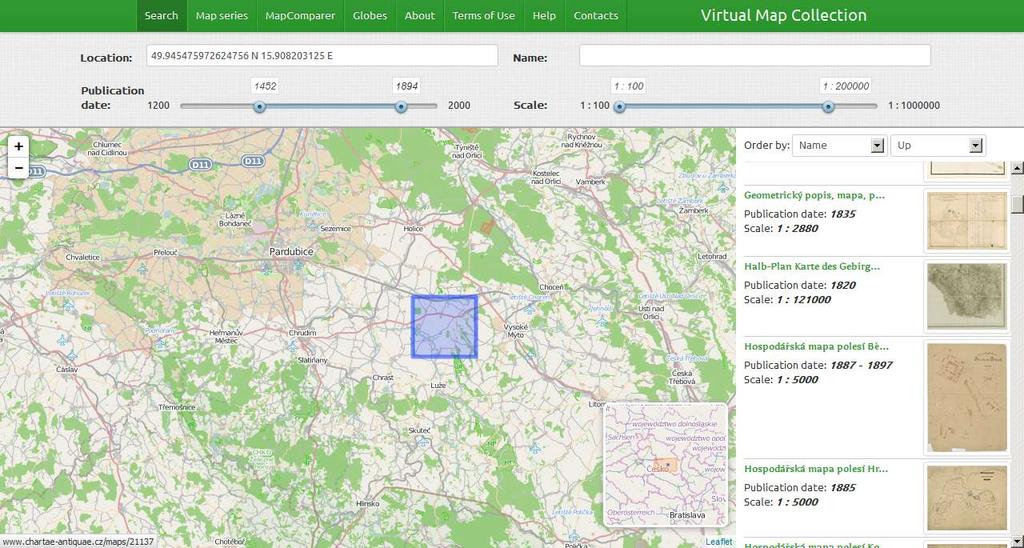Click the Virtual Map Collection title

(x=784, y=16)
